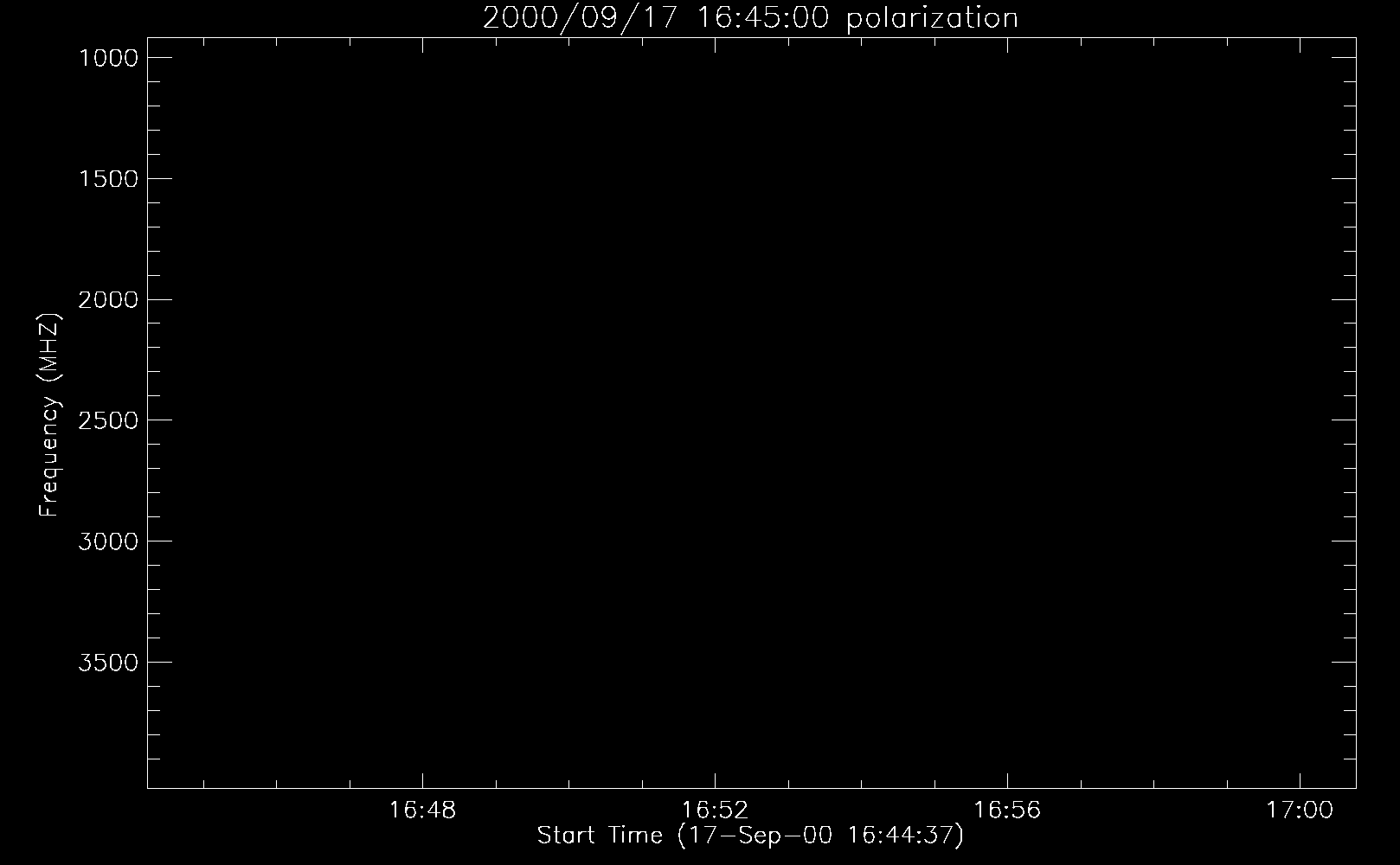The image size is (1400, 865).
Task: Click the 3500 frequency tick label
Action: (x=108, y=663)
